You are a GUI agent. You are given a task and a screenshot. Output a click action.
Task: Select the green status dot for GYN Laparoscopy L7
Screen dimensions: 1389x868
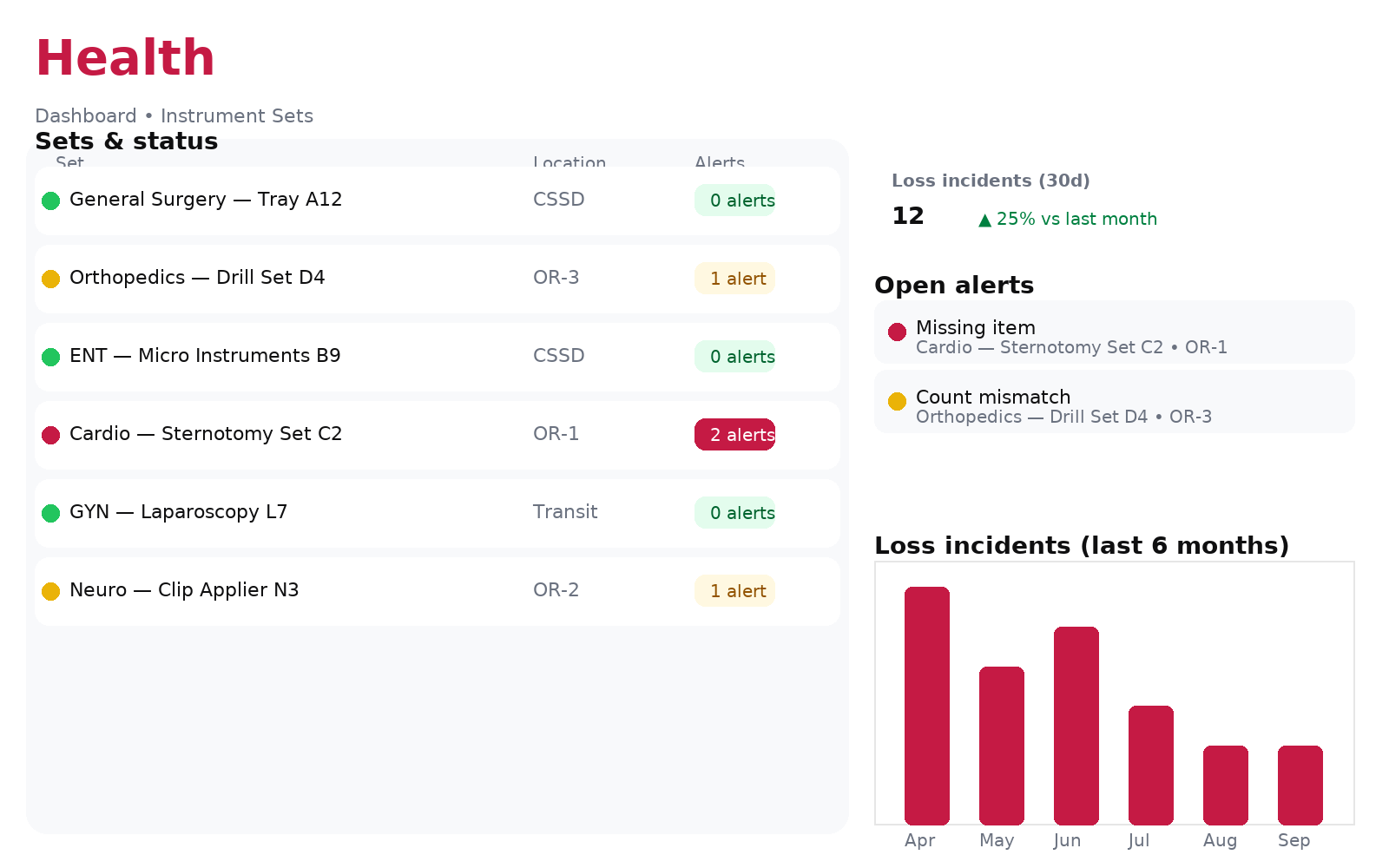tap(51, 513)
